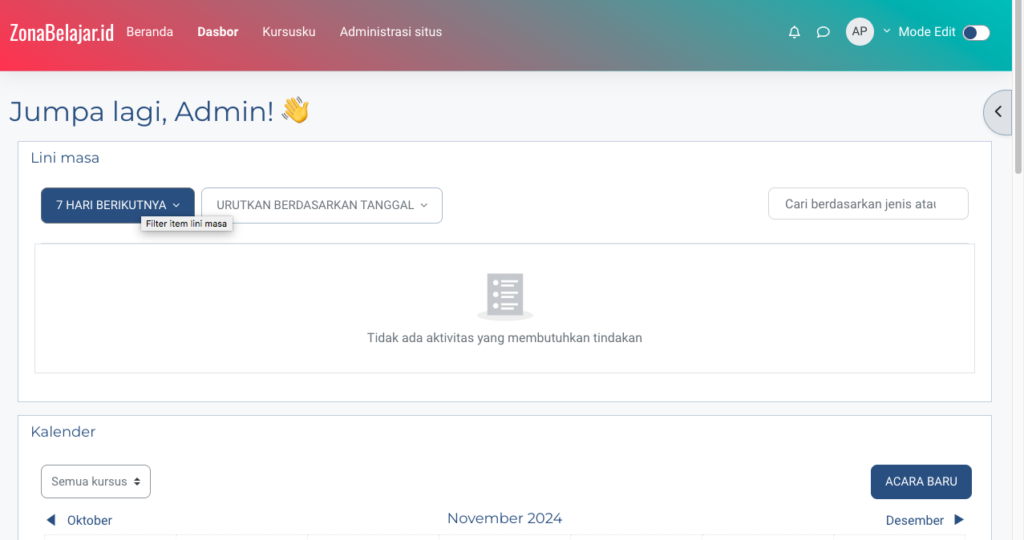The height and width of the screenshot is (540, 1024).
Task: Open the block drawer arrow icon
Action: coord(998,112)
